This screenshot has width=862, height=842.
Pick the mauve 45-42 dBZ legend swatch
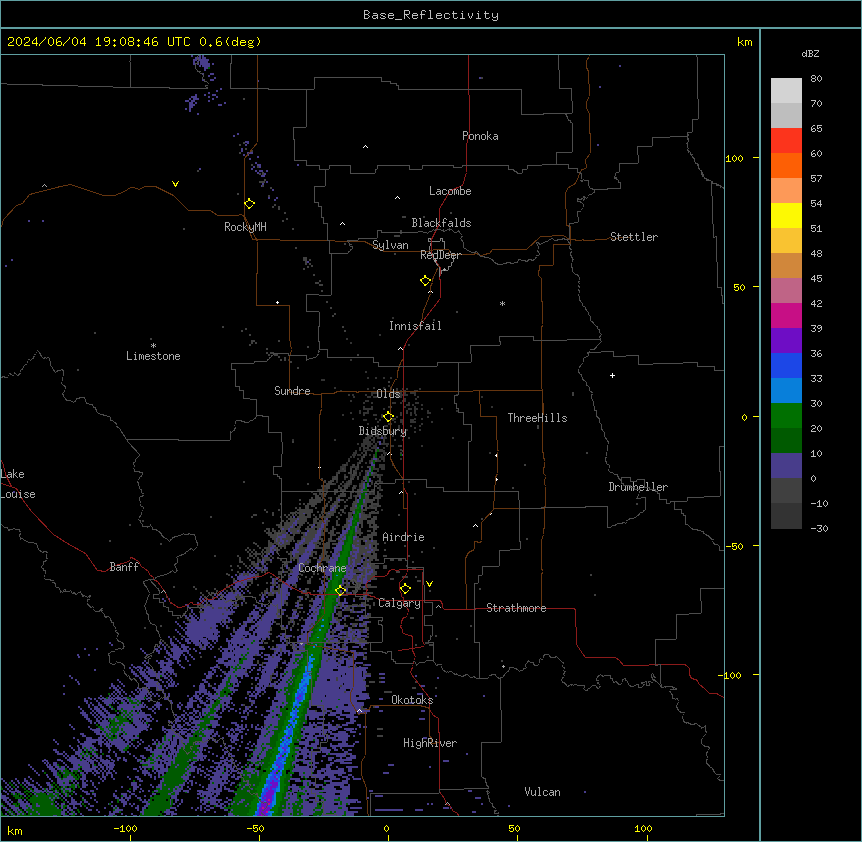point(786,291)
